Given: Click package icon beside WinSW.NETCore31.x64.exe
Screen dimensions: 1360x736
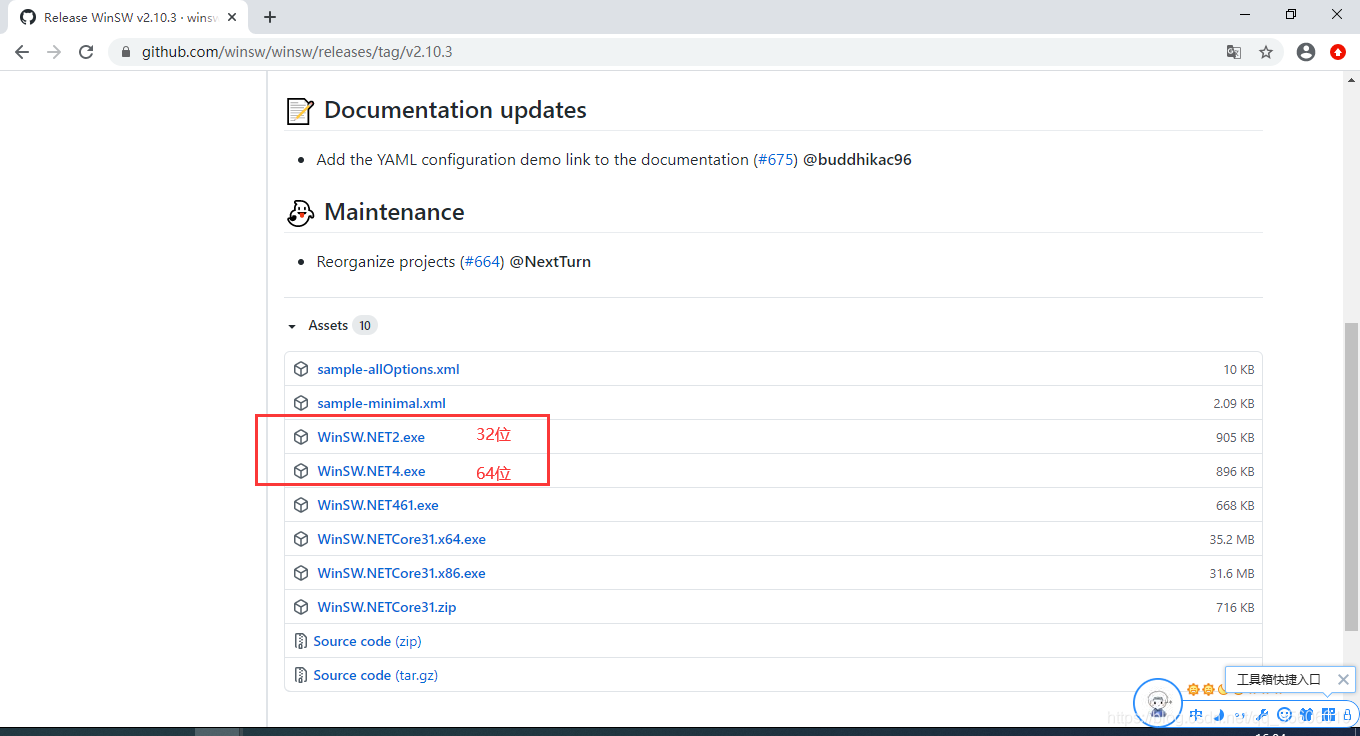Looking at the screenshot, I should click(301, 539).
